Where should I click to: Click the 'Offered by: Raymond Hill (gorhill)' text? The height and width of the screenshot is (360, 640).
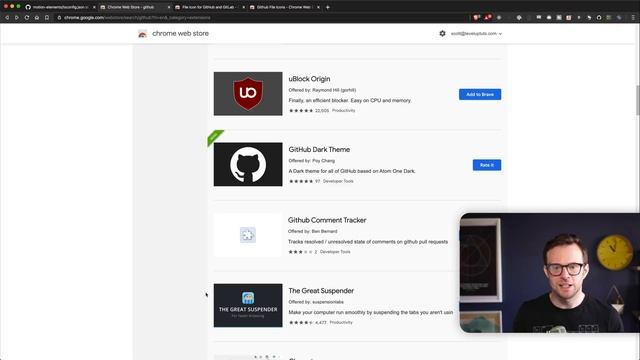pyautogui.click(x=322, y=90)
